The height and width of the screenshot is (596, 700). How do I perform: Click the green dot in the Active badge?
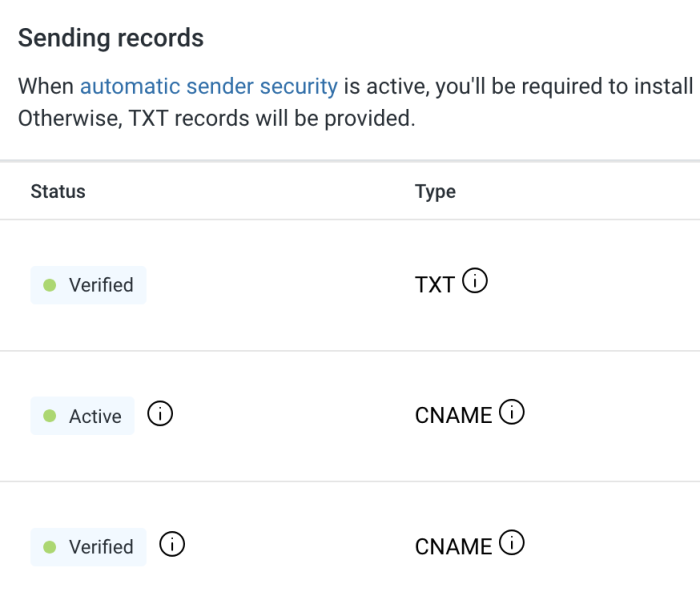(x=50, y=416)
